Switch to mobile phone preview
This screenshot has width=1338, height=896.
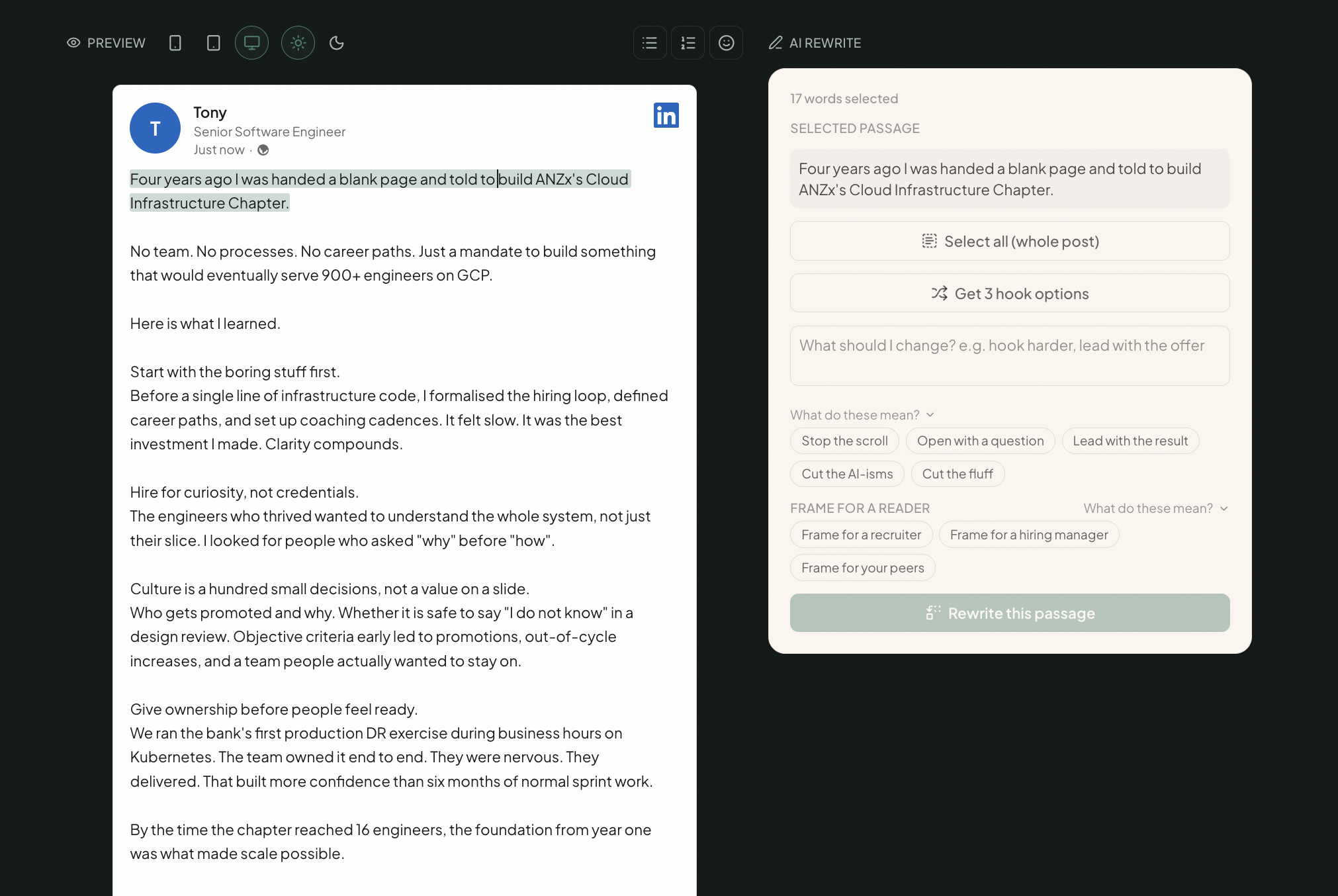pos(175,43)
